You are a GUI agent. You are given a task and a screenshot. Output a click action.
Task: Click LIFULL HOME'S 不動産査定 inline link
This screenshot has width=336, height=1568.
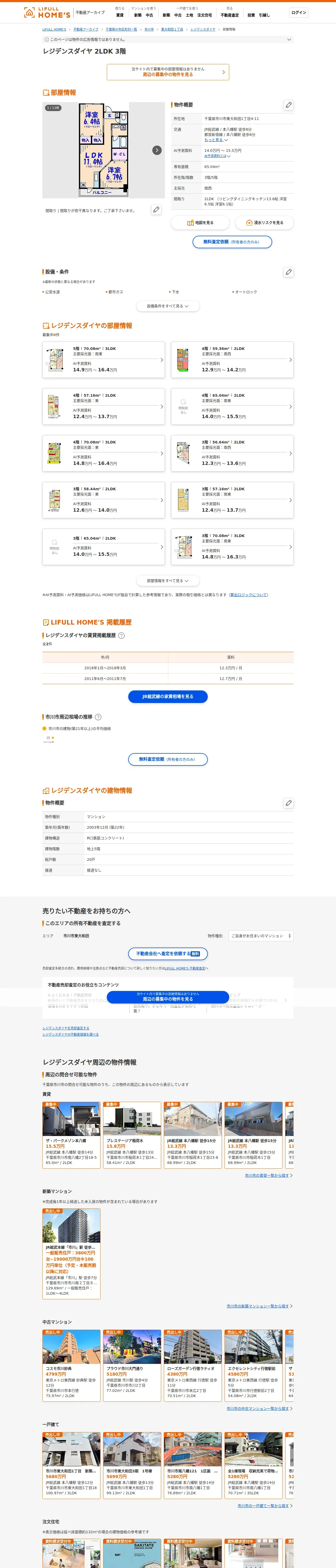pyautogui.click(x=185, y=969)
